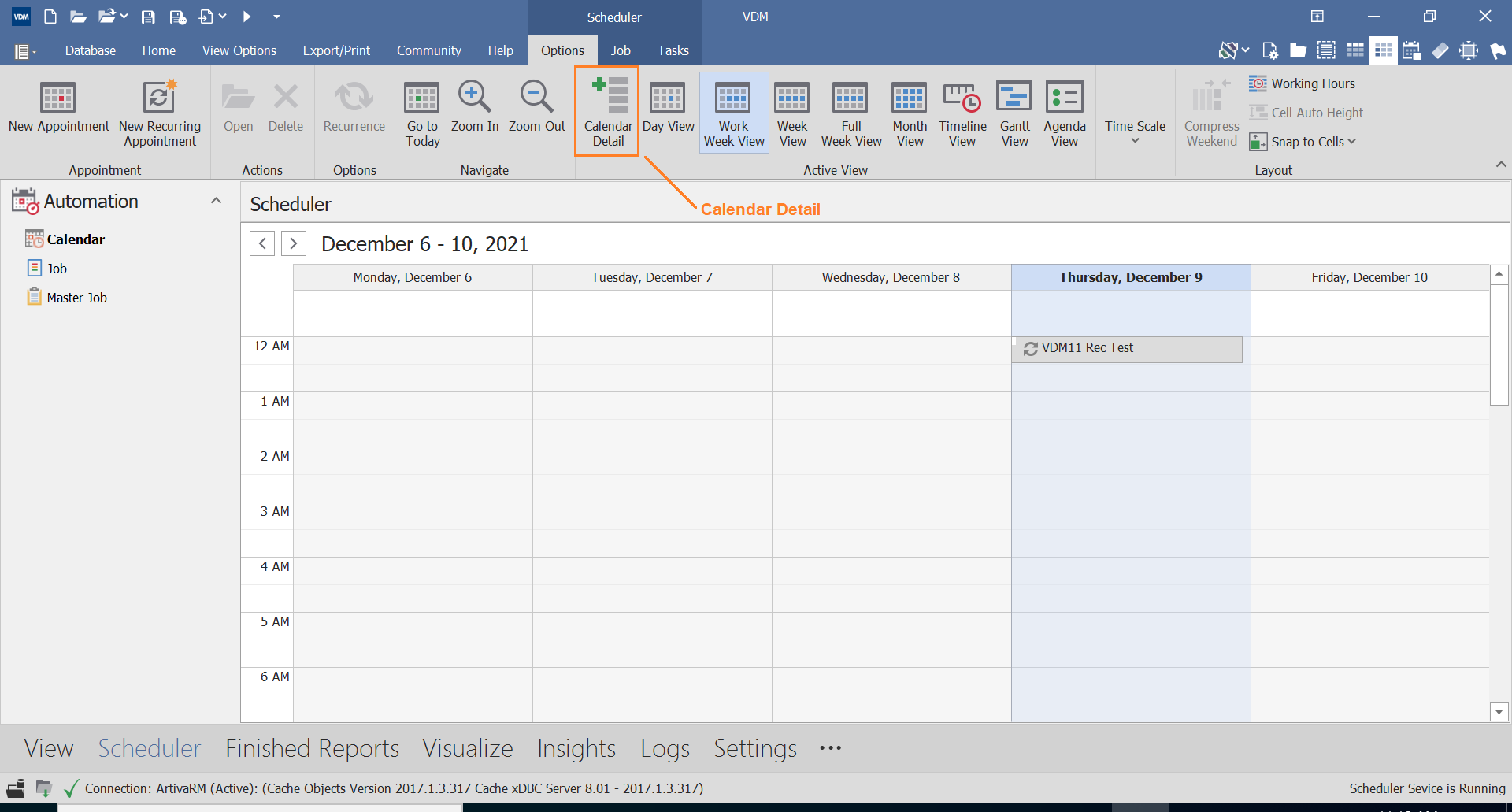The width and height of the screenshot is (1512, 812).
Task: Click the dashed-border list icon, top right
Action: (1326, 50)
